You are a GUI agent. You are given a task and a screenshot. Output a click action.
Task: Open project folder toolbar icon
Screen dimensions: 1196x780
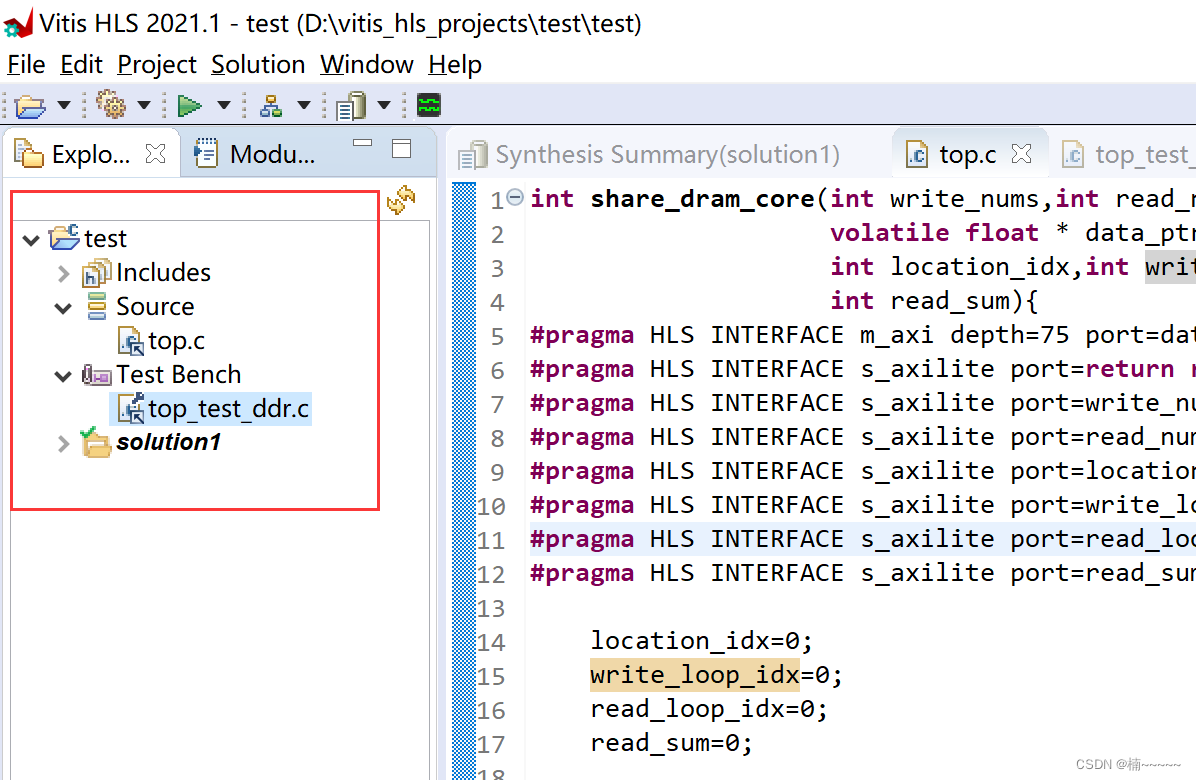[x=30, y=105]
